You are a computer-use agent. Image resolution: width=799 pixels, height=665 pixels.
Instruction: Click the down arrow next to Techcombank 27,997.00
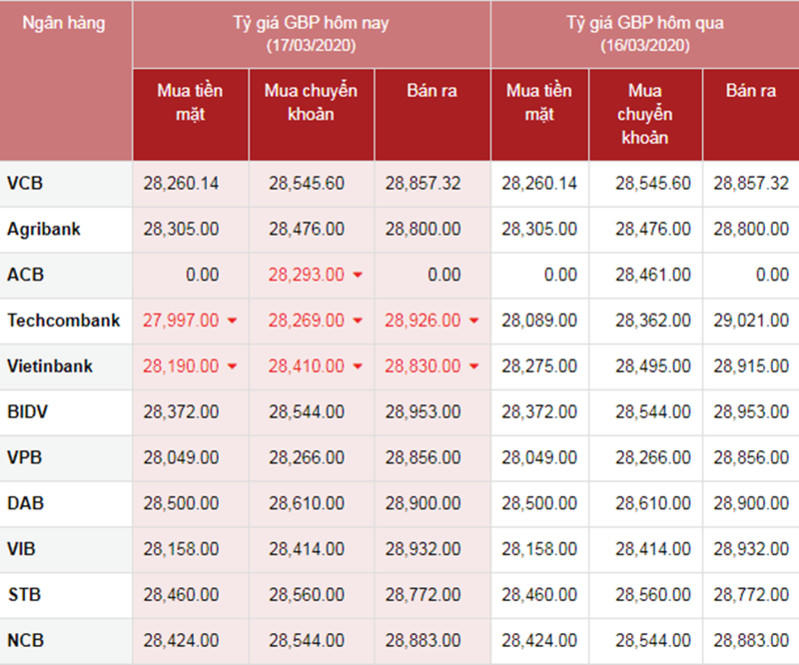[232, 321]
